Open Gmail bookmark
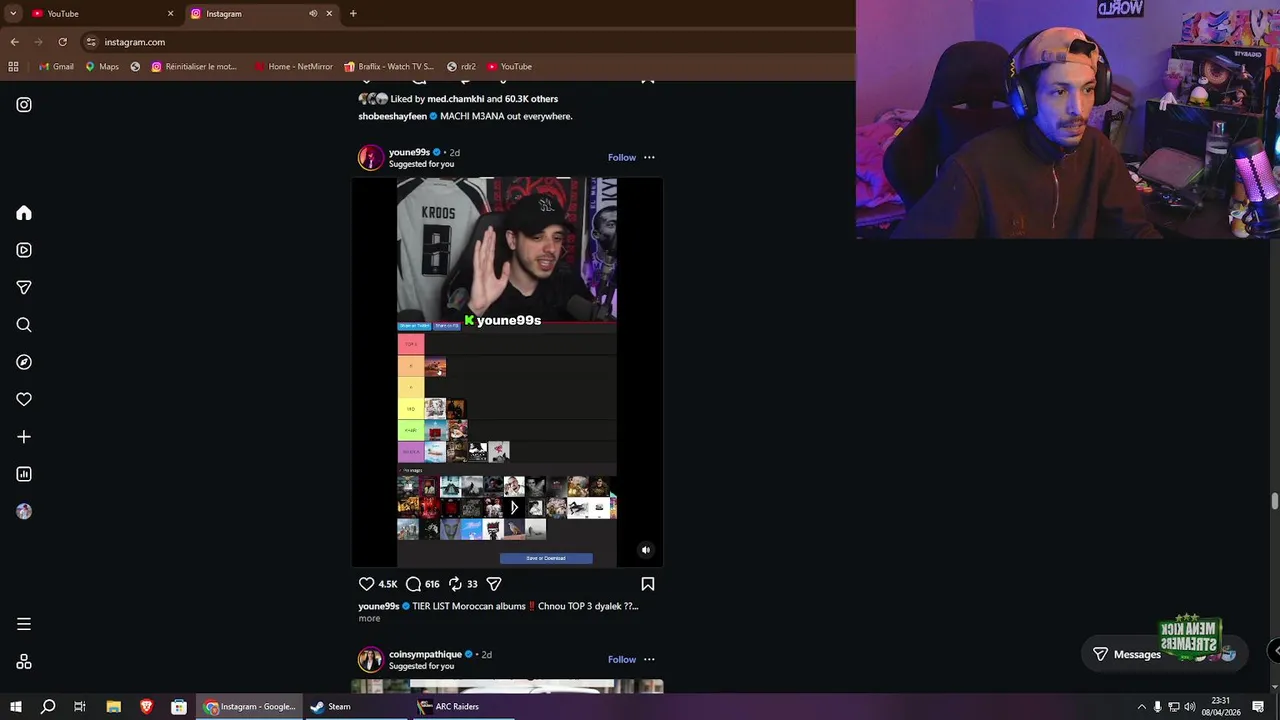Screen dimensions: 1280x720 point(56,67)
